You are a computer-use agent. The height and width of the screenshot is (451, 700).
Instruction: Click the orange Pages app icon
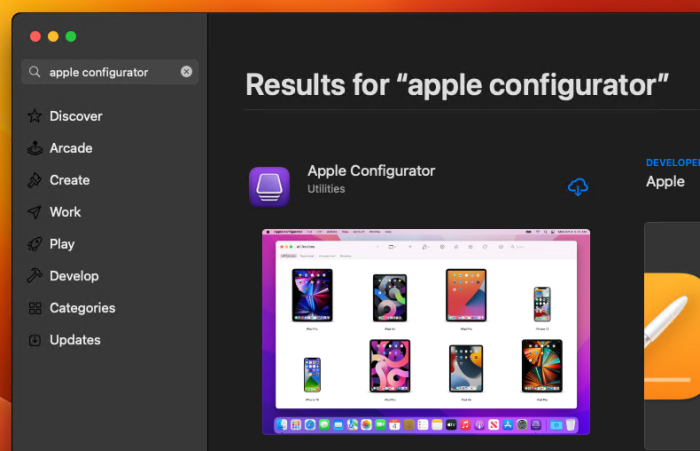(672, 336)
